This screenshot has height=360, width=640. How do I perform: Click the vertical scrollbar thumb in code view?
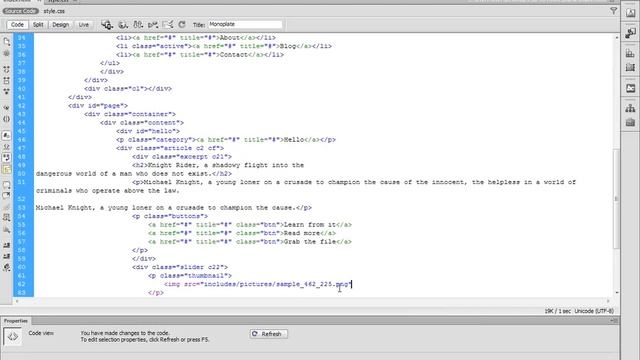click(x=616, y=199)
